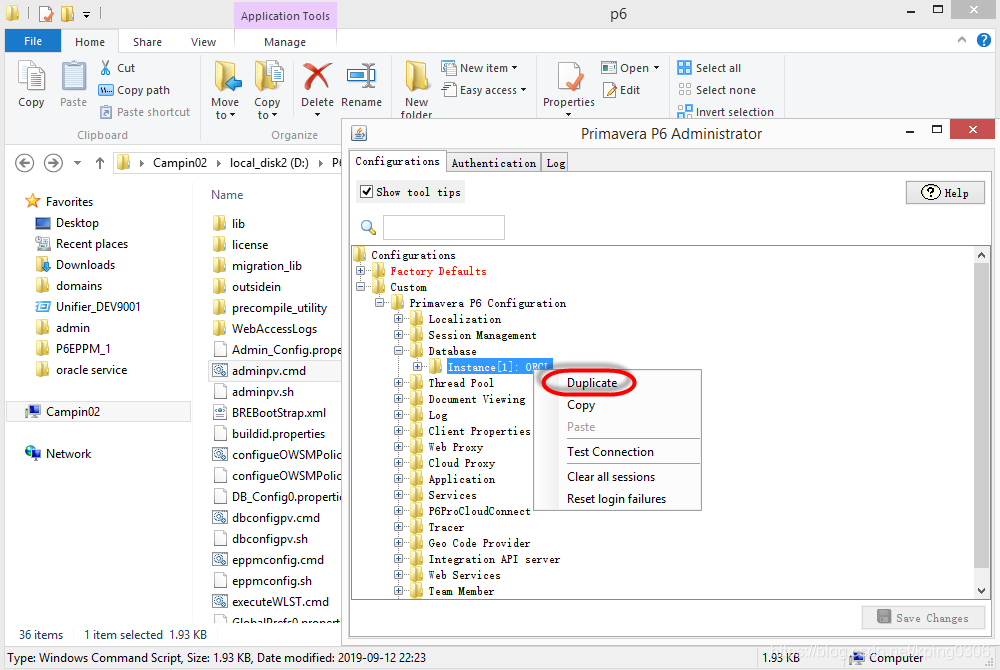Select the adminpv.cmd file icon

pos(220,370)
